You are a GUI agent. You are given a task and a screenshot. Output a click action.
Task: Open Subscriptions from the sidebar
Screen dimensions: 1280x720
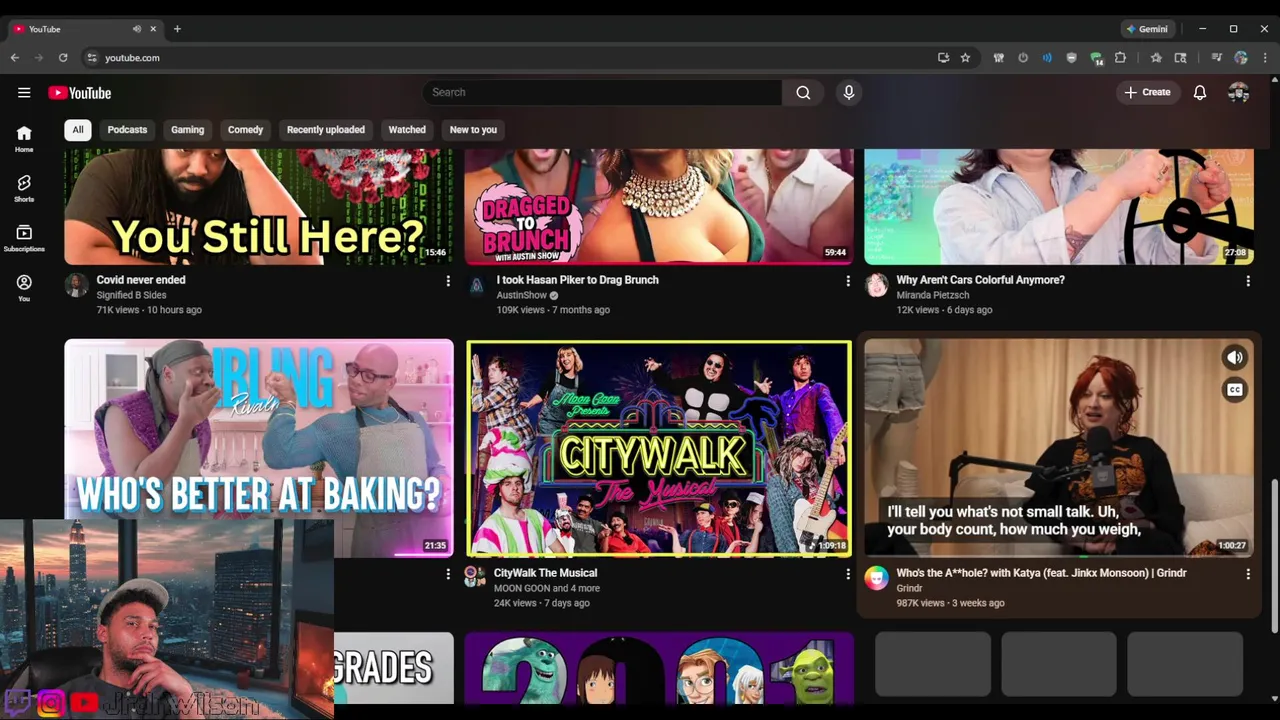coord(24,238)
